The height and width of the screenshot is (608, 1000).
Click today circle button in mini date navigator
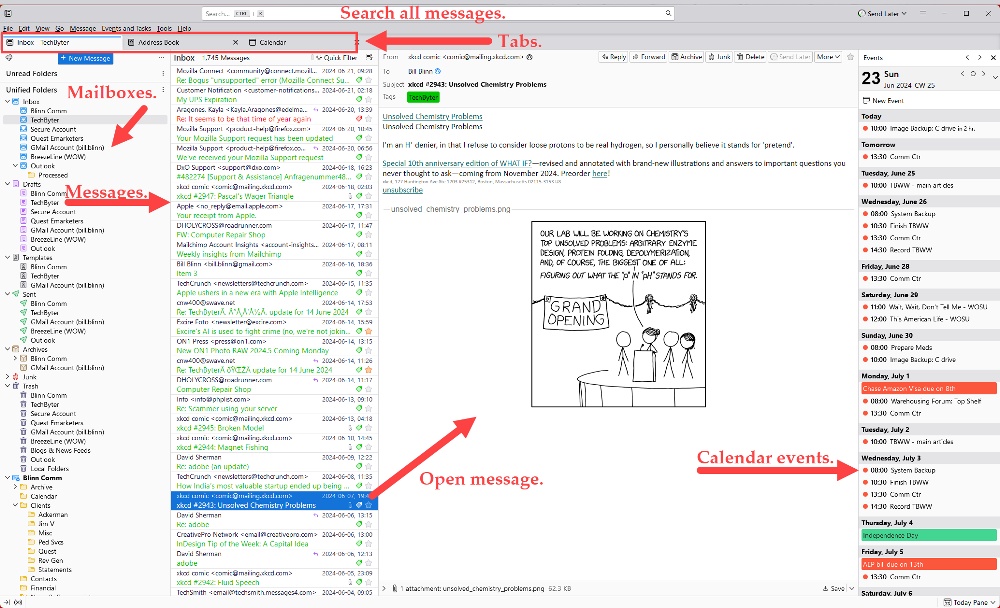click(973, 74)
